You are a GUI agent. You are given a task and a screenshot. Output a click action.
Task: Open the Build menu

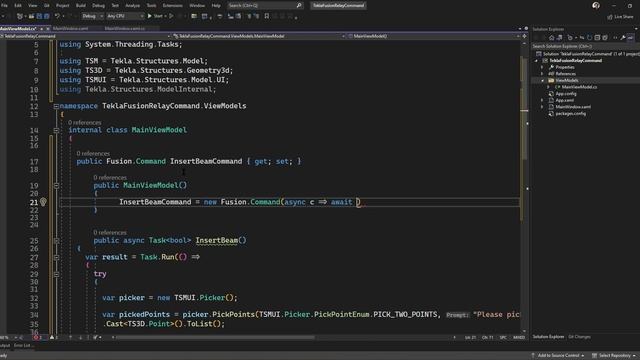click(x=81, y=6)
